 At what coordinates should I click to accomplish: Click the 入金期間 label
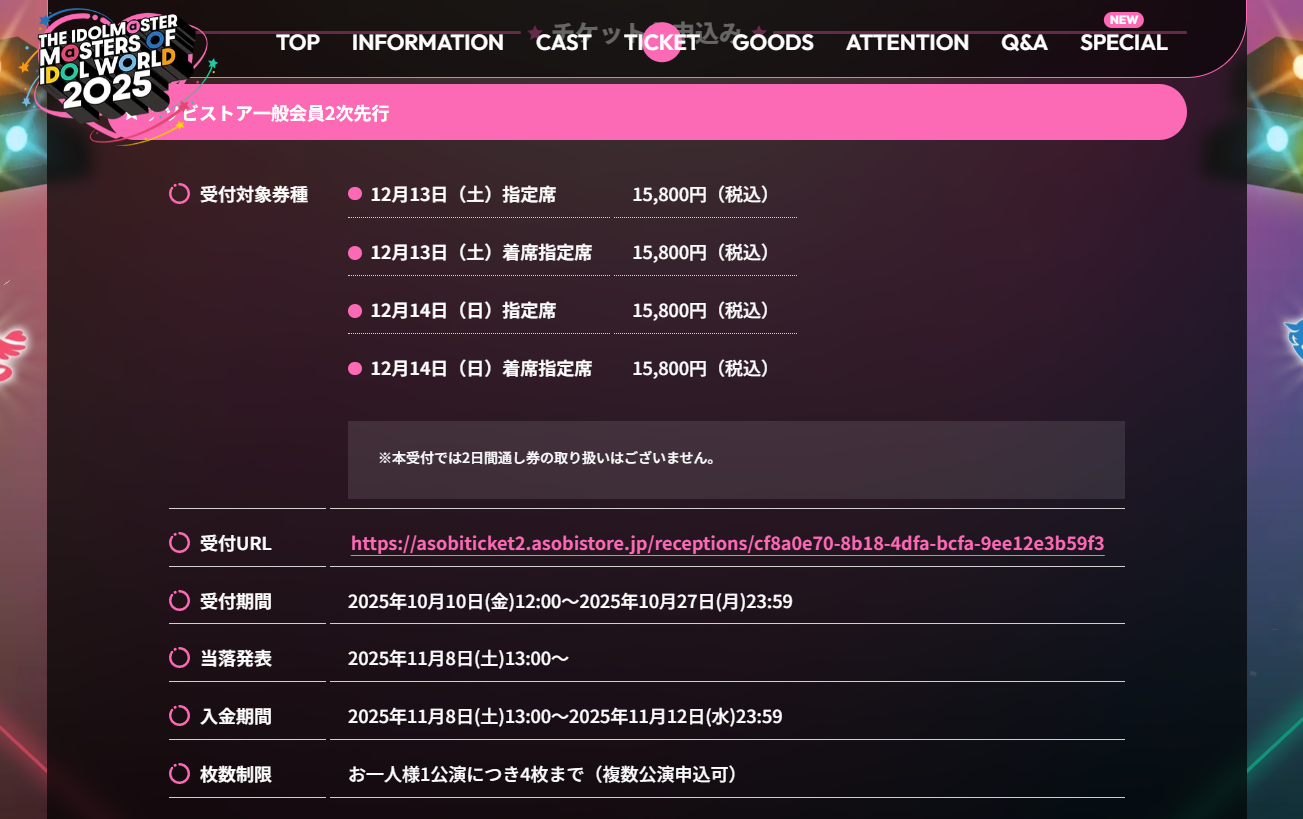[236, 716]
